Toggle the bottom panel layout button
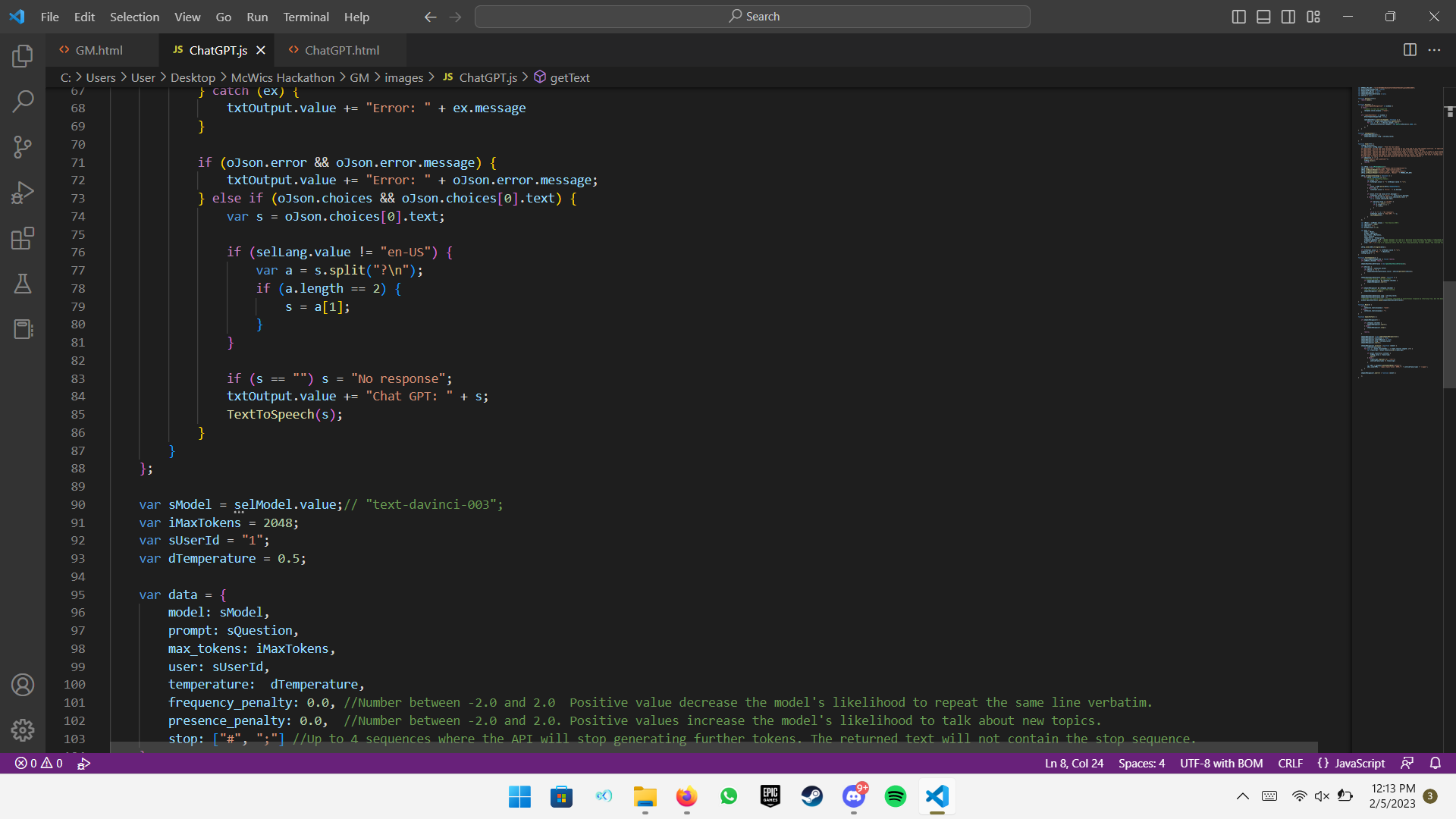1456x819 pixels. [x=1263, y=17]
